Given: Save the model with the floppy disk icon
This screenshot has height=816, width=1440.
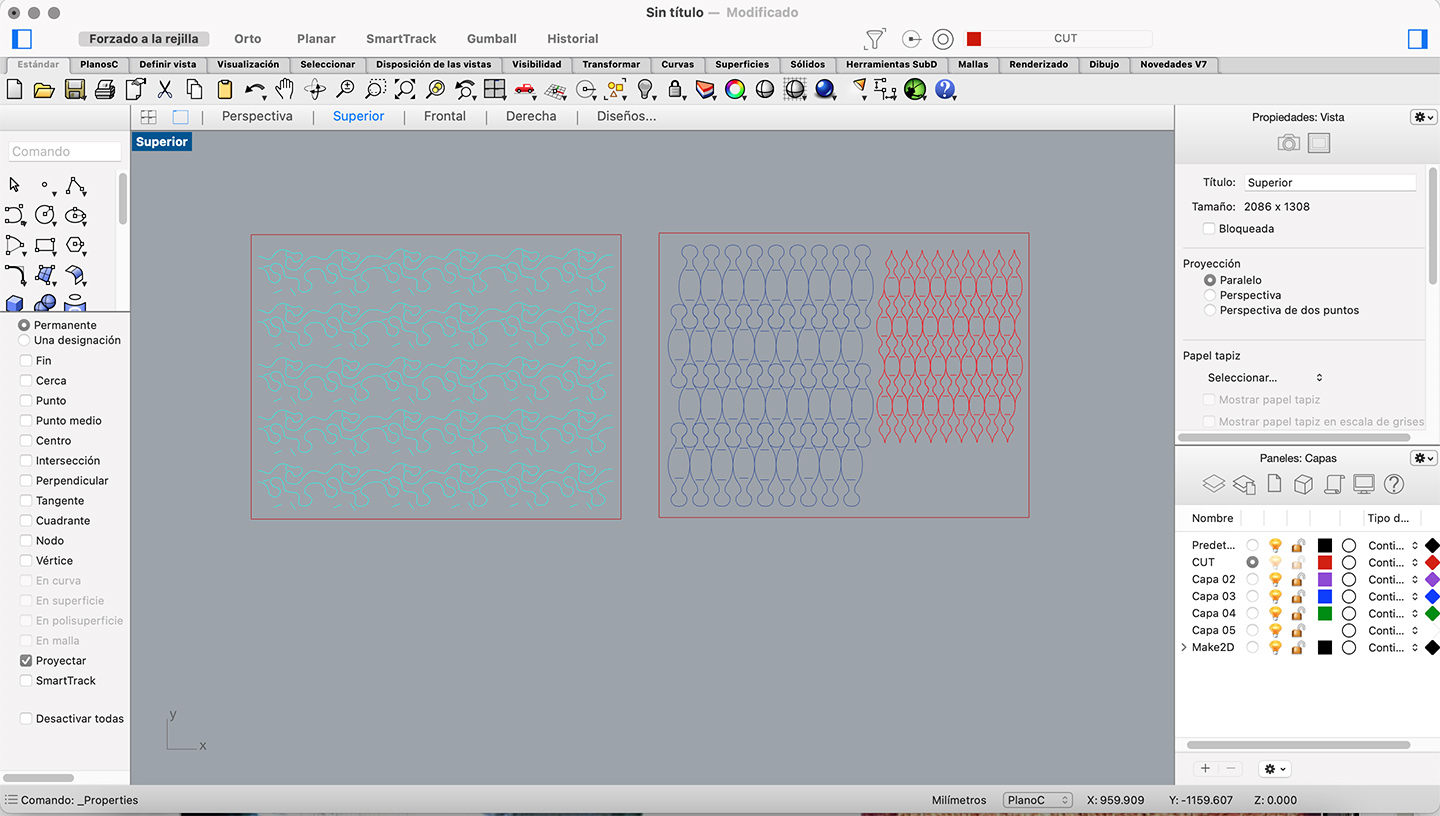Looking at the screenshot, I should click(74, 90).
